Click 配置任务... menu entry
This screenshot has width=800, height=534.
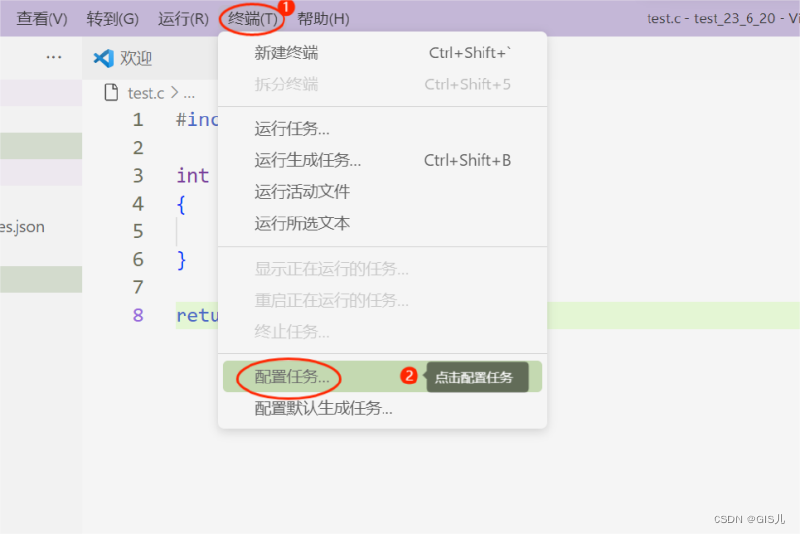pyautogui.click(x=382, y=376)
